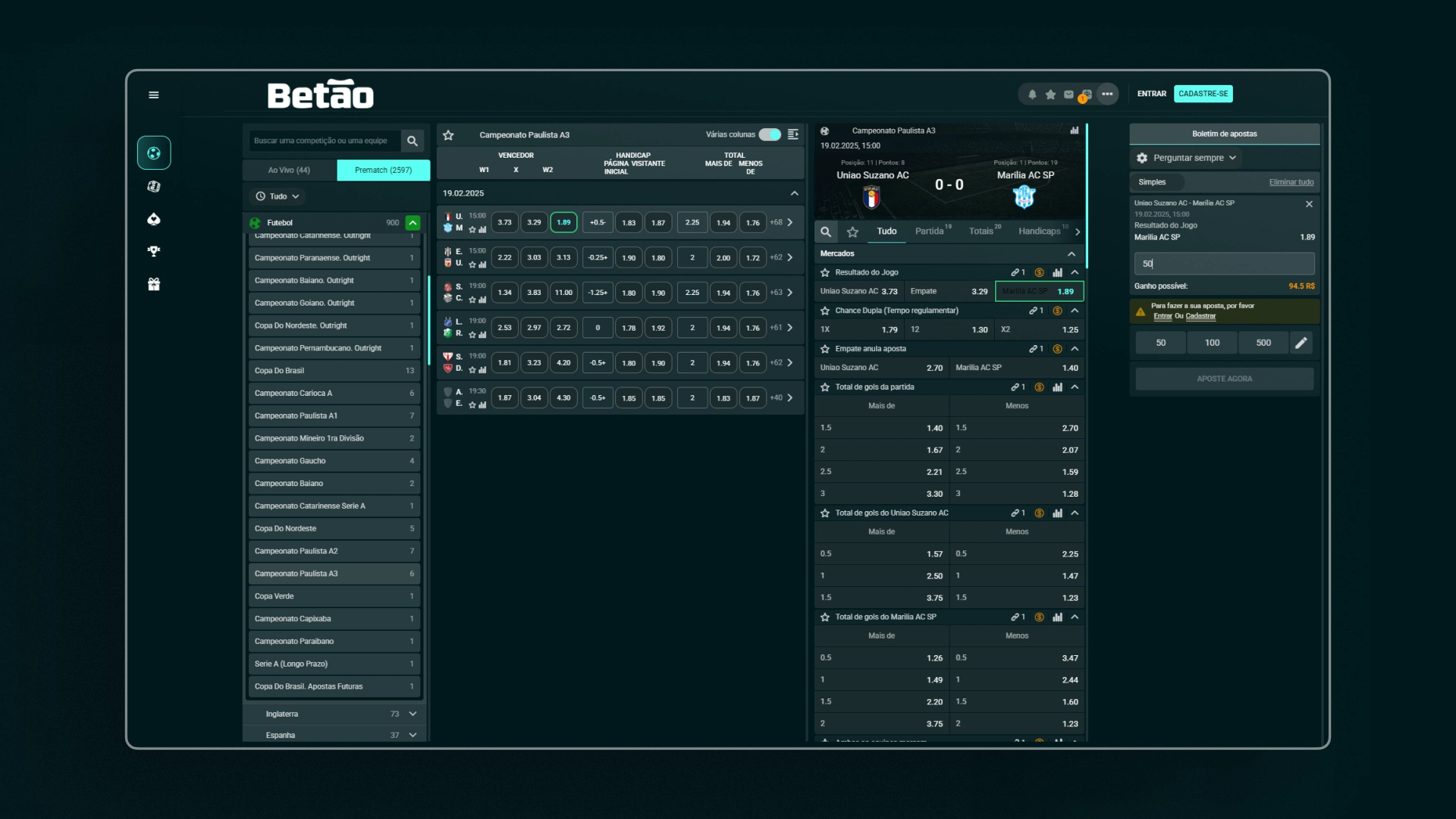Favorite Total de gols do Uniao Suzano star

[825, 513]
